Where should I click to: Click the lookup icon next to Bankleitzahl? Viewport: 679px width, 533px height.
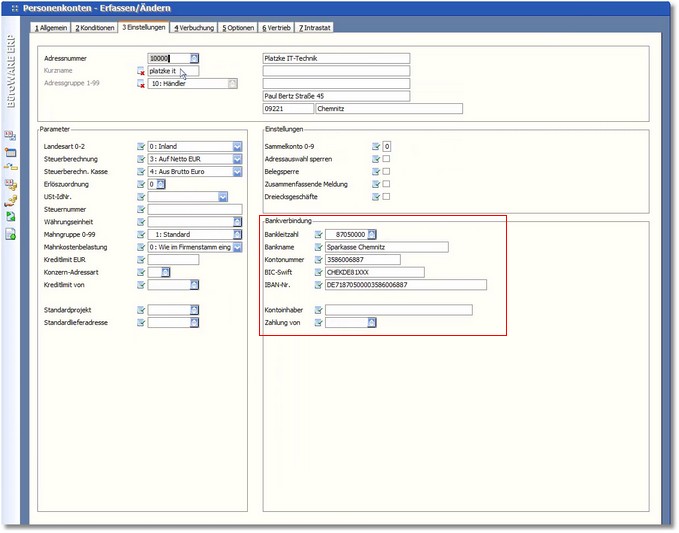pos(372,234)
